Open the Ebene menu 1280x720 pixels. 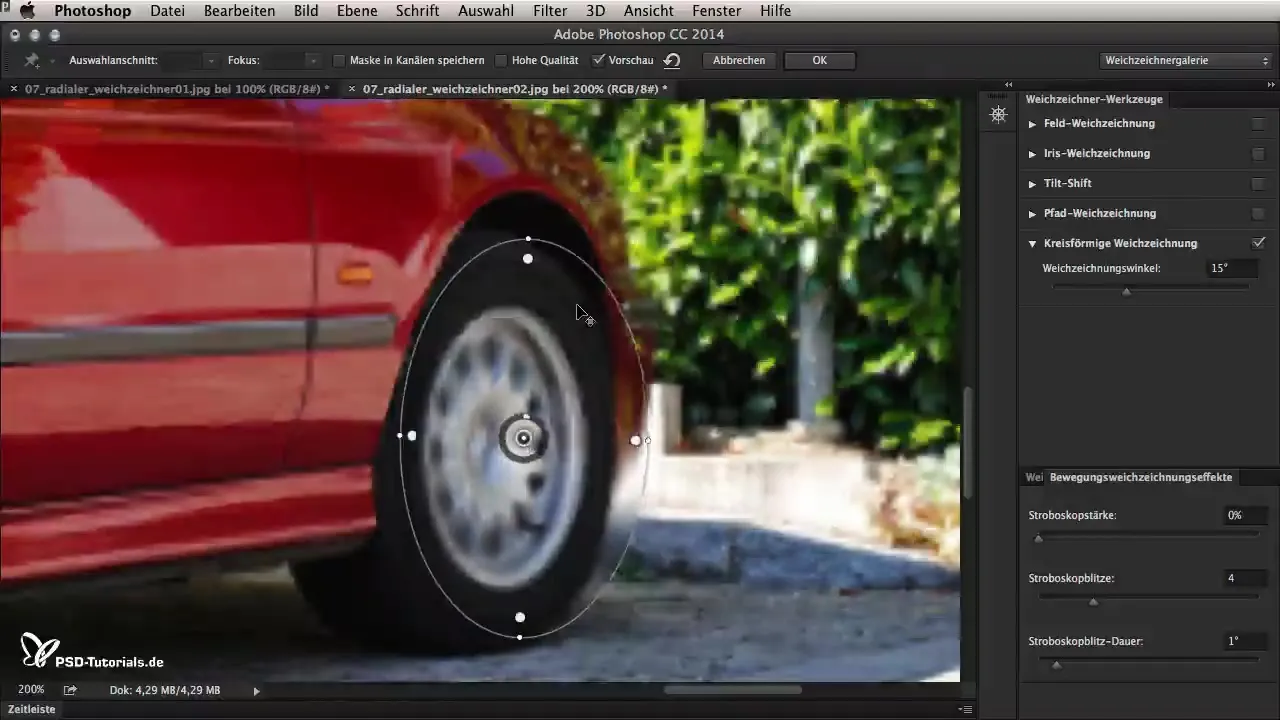click(x=359, y=11)
